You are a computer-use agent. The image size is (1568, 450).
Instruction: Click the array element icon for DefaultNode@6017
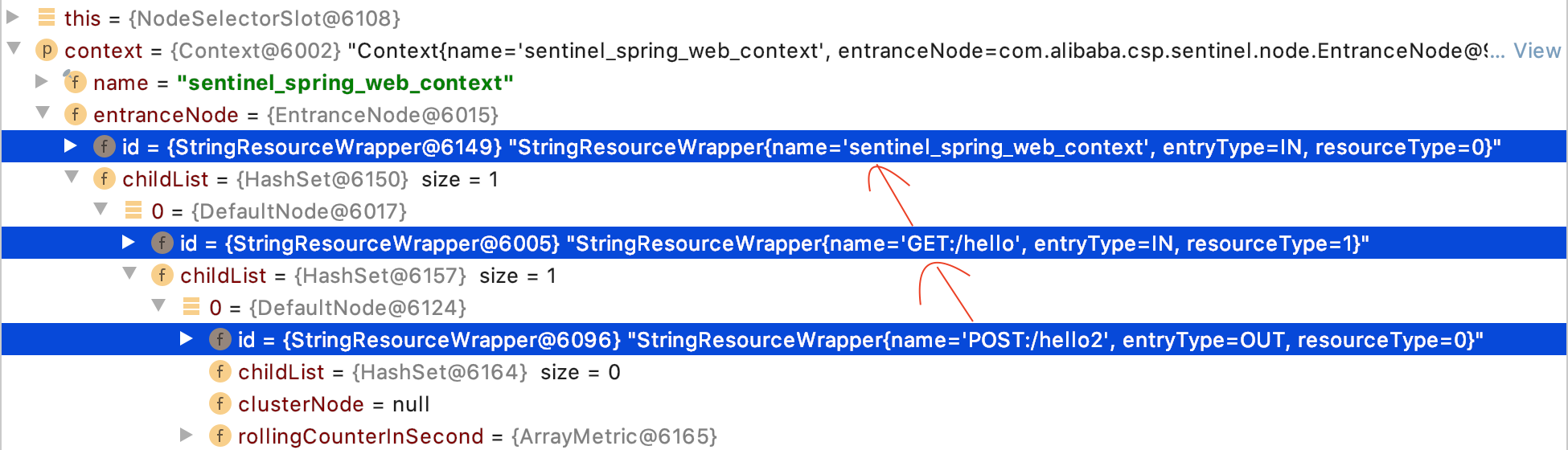pos(133,211)
